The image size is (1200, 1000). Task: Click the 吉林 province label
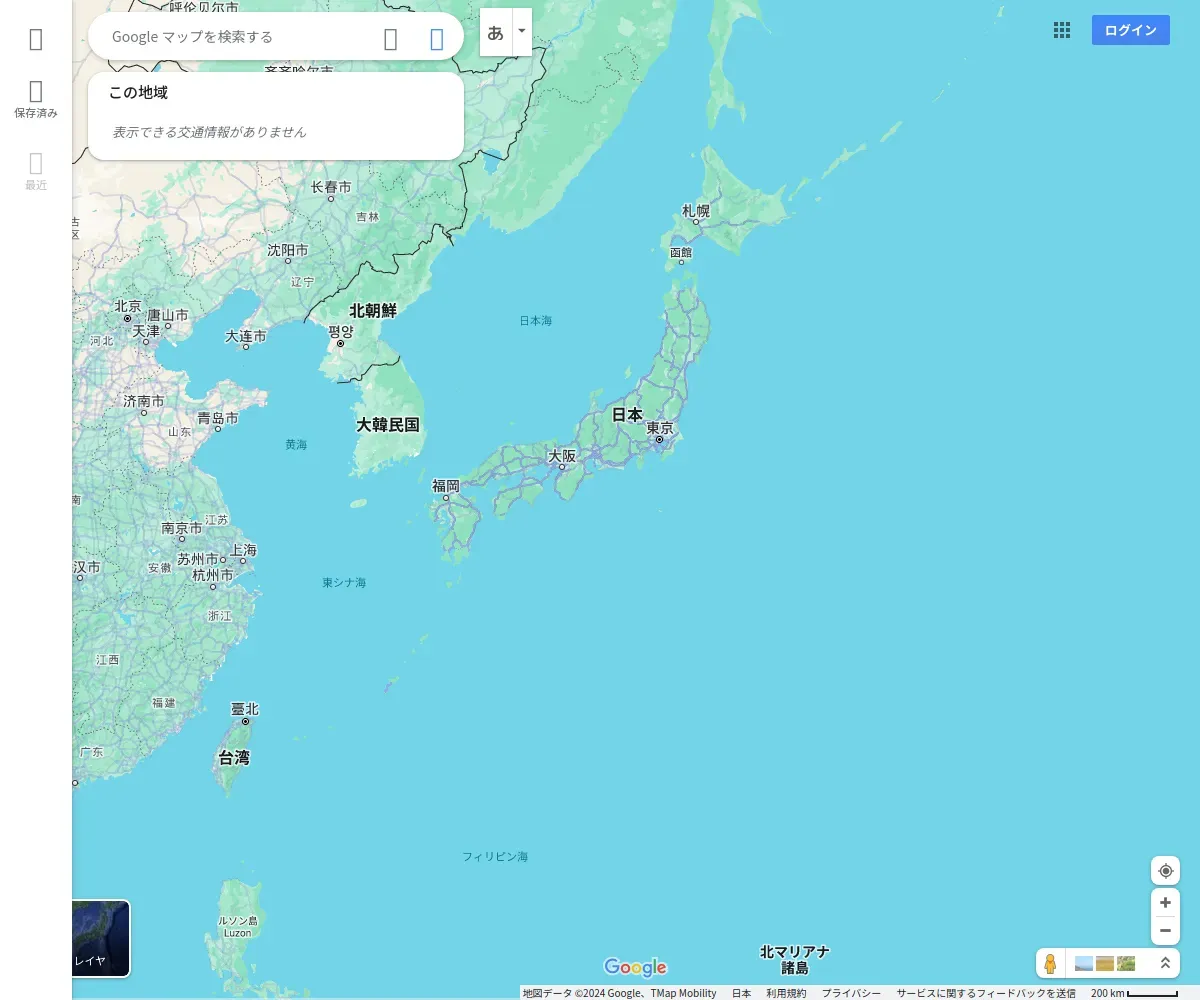368,217
